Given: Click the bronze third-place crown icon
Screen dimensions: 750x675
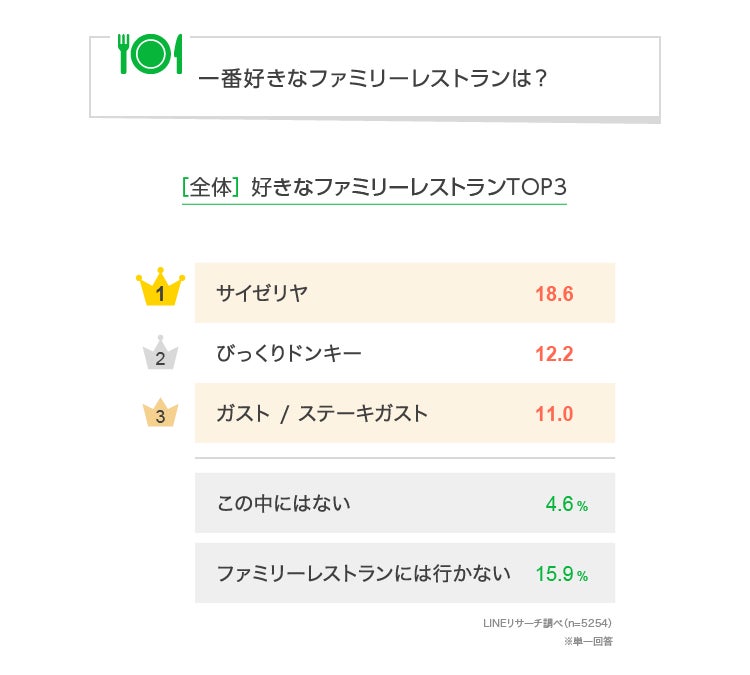Looking at the screenshot, I should click(x=161, y=412).
